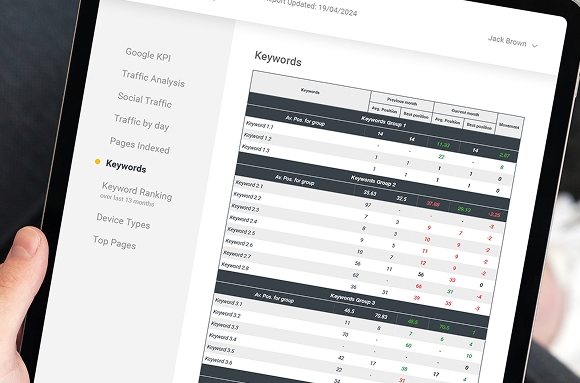The height and width of the screenshot is (383, 580).
Task: Open Keyword Ranking over last 13 months
Action: point(136,194)
